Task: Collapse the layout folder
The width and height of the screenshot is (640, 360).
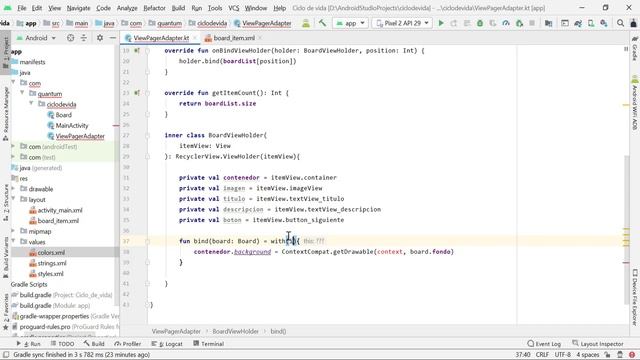Action: click(14, 199)
